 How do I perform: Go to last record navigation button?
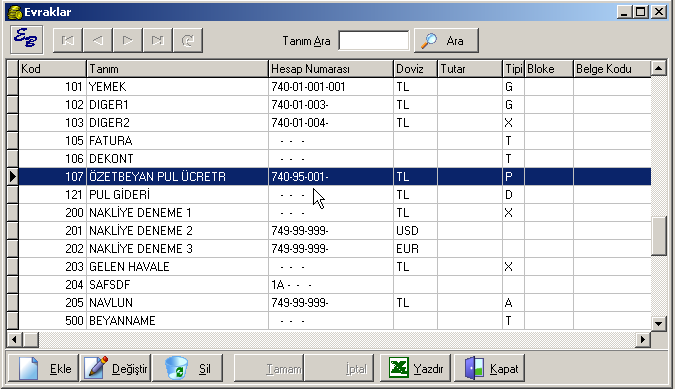coord(158,40)
